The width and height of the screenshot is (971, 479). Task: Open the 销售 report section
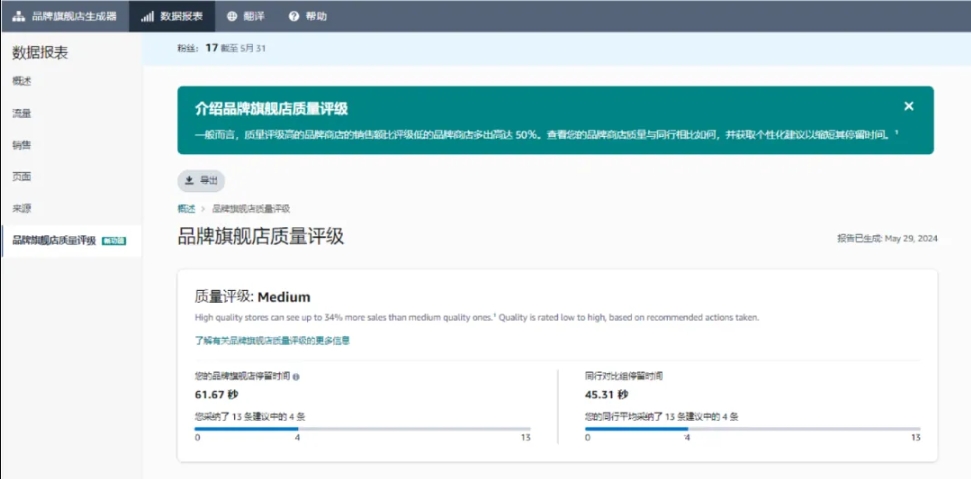click(22, 145)
